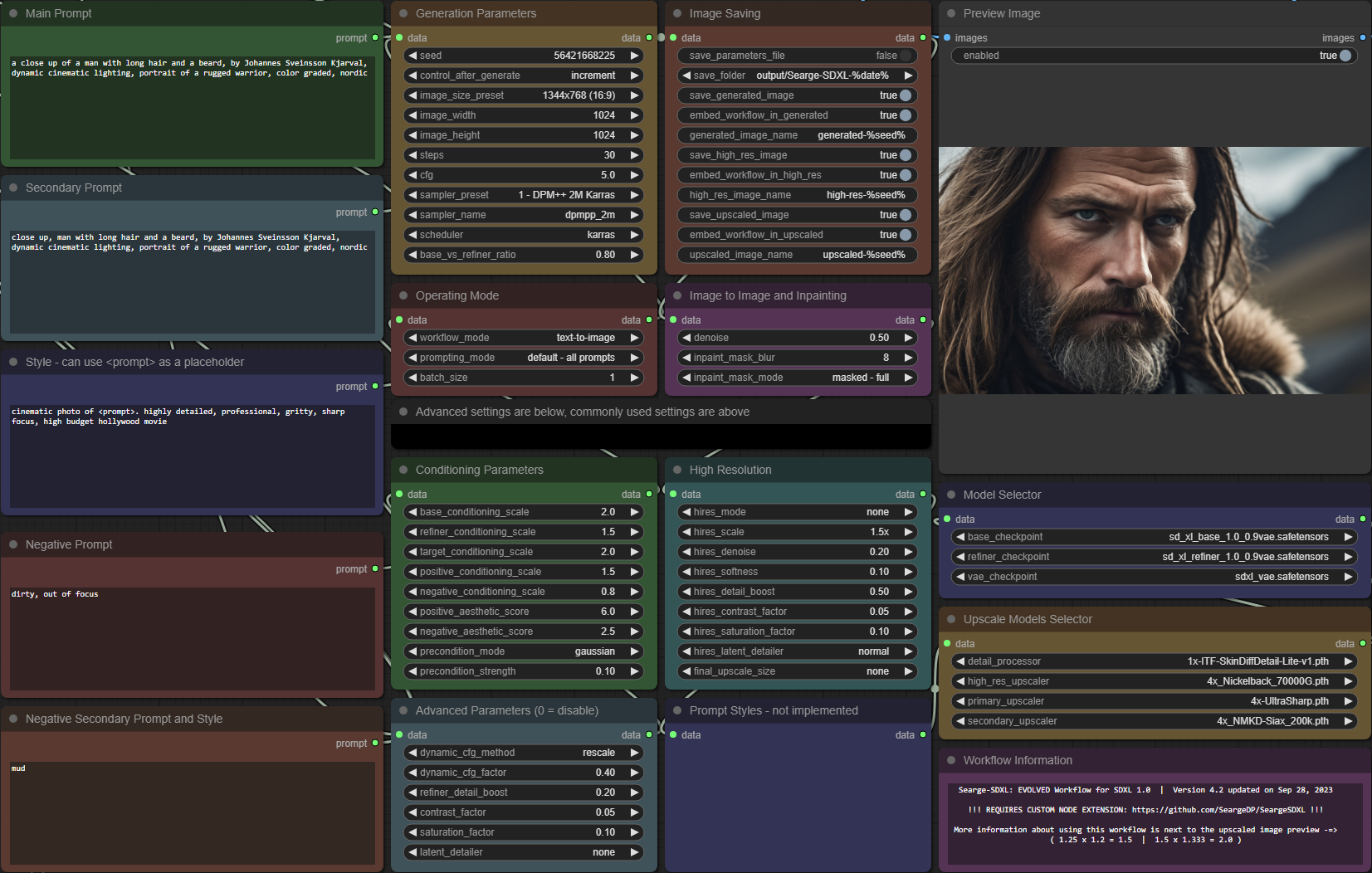Click the refiner_detail_boost value field

click(524, 793)
